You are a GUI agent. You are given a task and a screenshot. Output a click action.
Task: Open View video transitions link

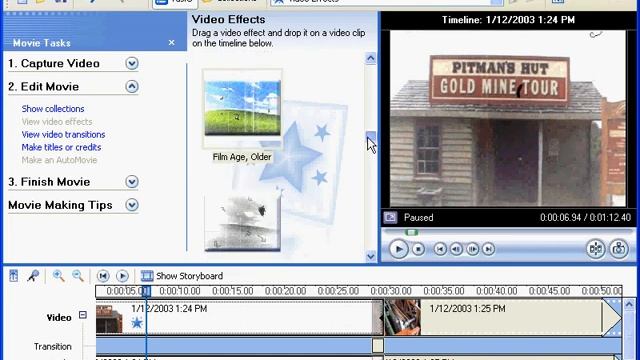click(63, 134)
